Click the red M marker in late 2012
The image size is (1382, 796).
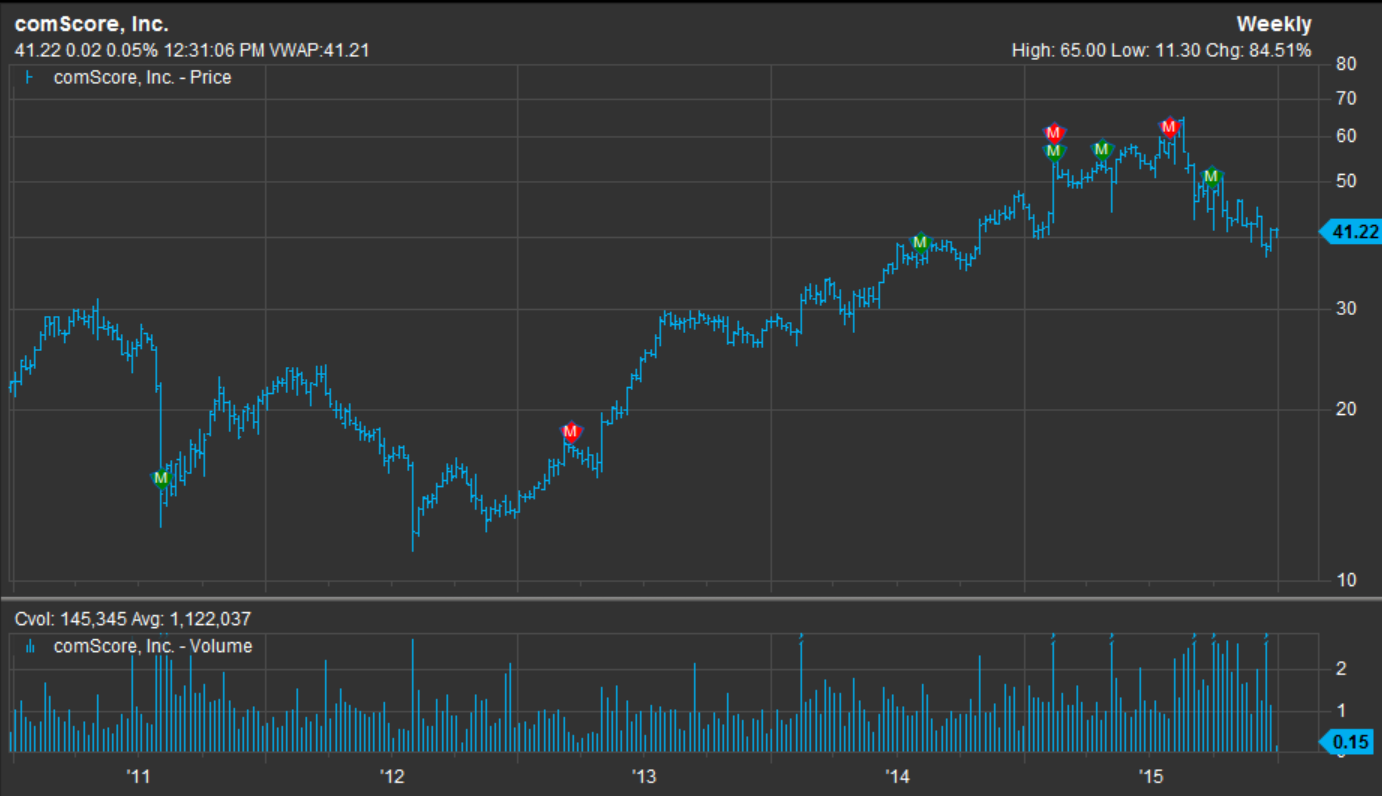[x=571, y=432]
